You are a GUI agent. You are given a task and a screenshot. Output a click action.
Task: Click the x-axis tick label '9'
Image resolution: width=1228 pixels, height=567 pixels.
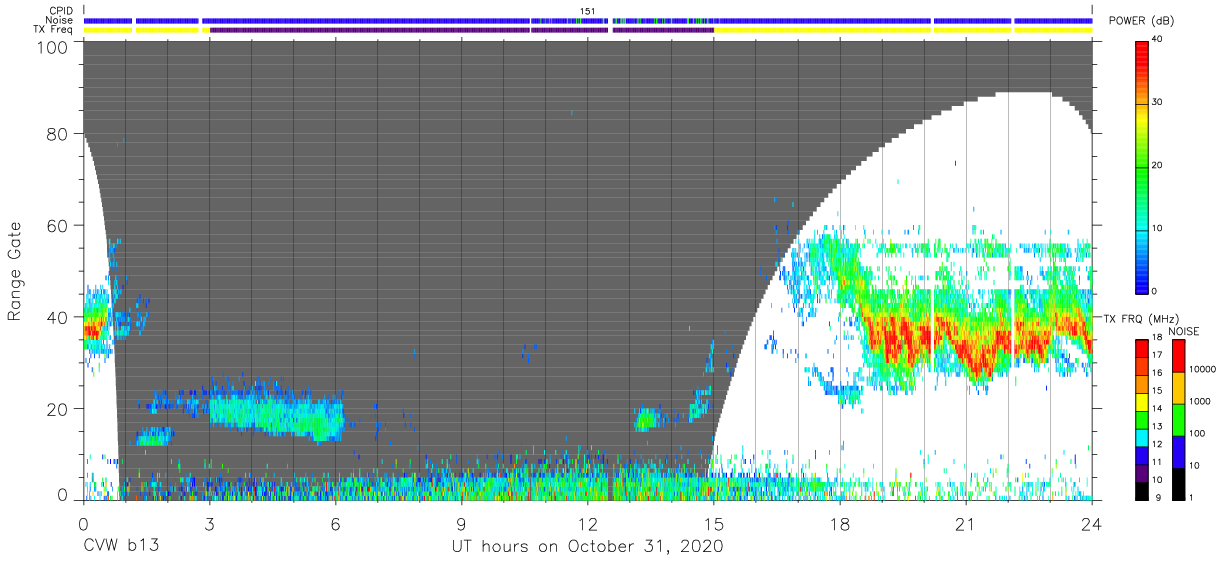[461, 522]
